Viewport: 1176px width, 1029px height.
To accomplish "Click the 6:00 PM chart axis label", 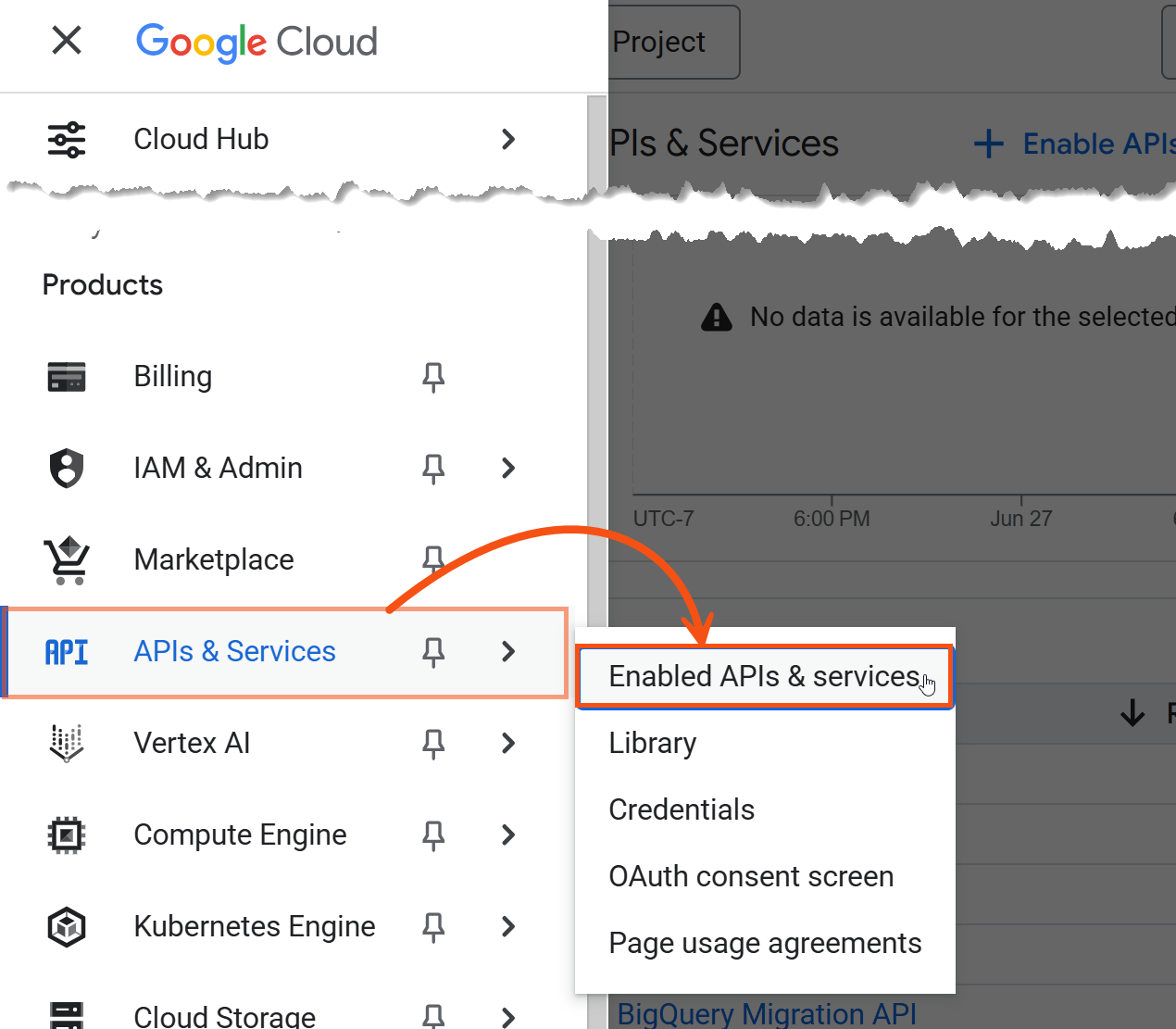I will (x=832, y=519).
